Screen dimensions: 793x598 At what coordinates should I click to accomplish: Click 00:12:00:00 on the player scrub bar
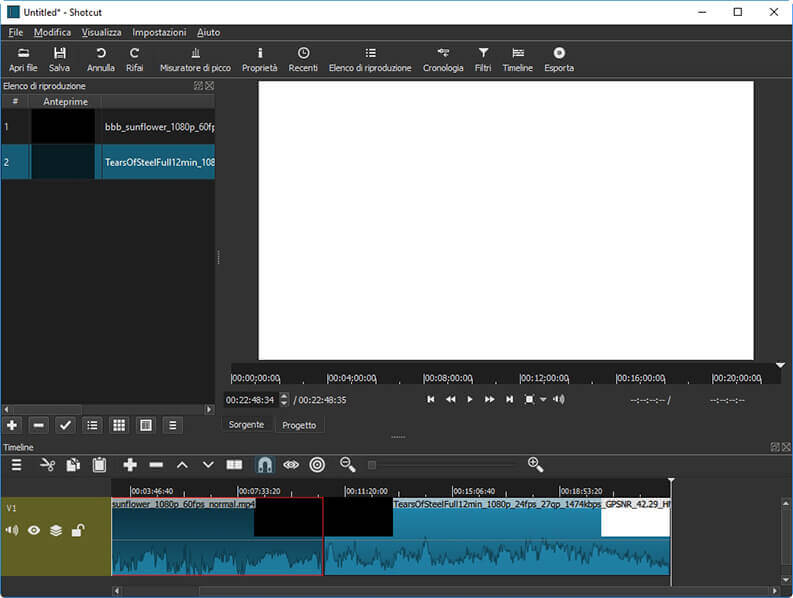pyautogui.click(x=544, y=378)
